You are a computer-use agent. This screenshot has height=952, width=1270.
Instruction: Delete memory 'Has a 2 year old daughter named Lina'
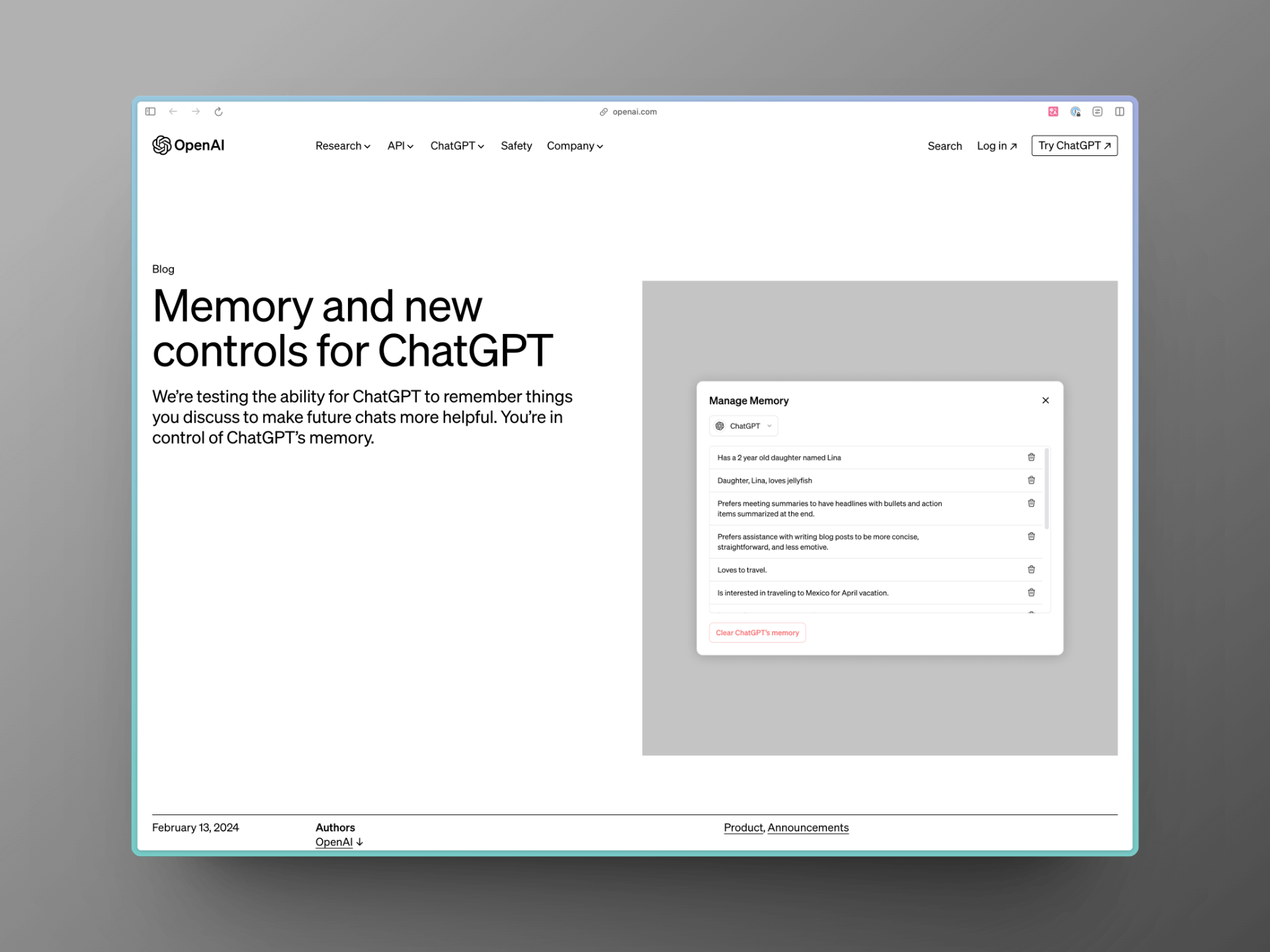(x=1031, y=457)
